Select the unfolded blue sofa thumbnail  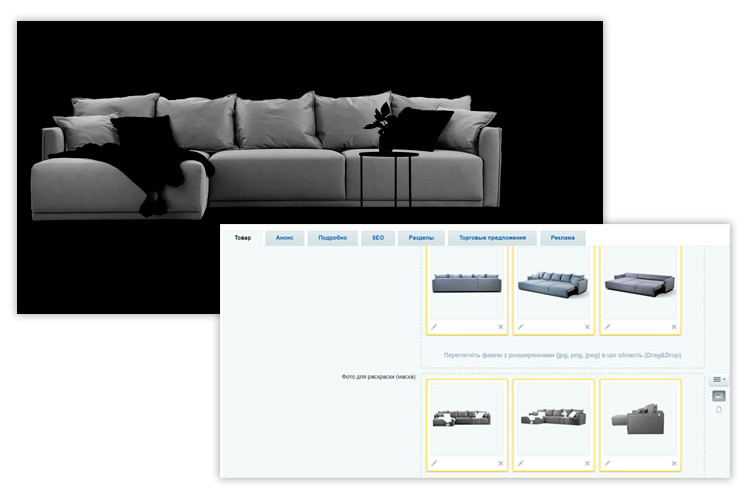[553, 283]
